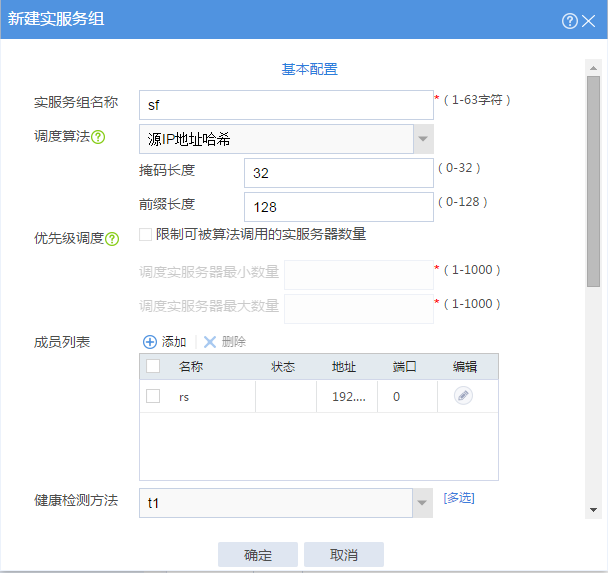Click the vertical scrollbar thumb
This screenshot has height=573, width=608.
coord(593,181)
